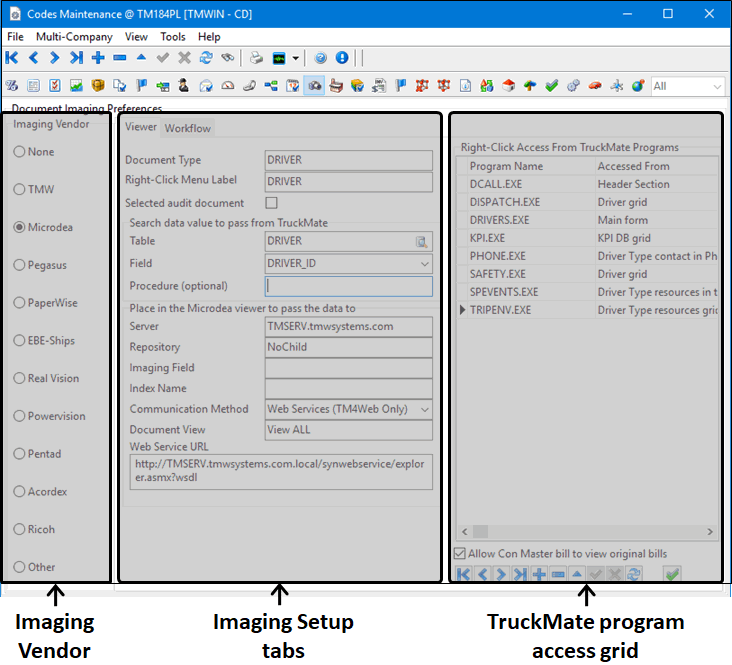This screenshot has height=665, width=732.
Task: Open the Communication Method dropdown
Action: [424, 409]
